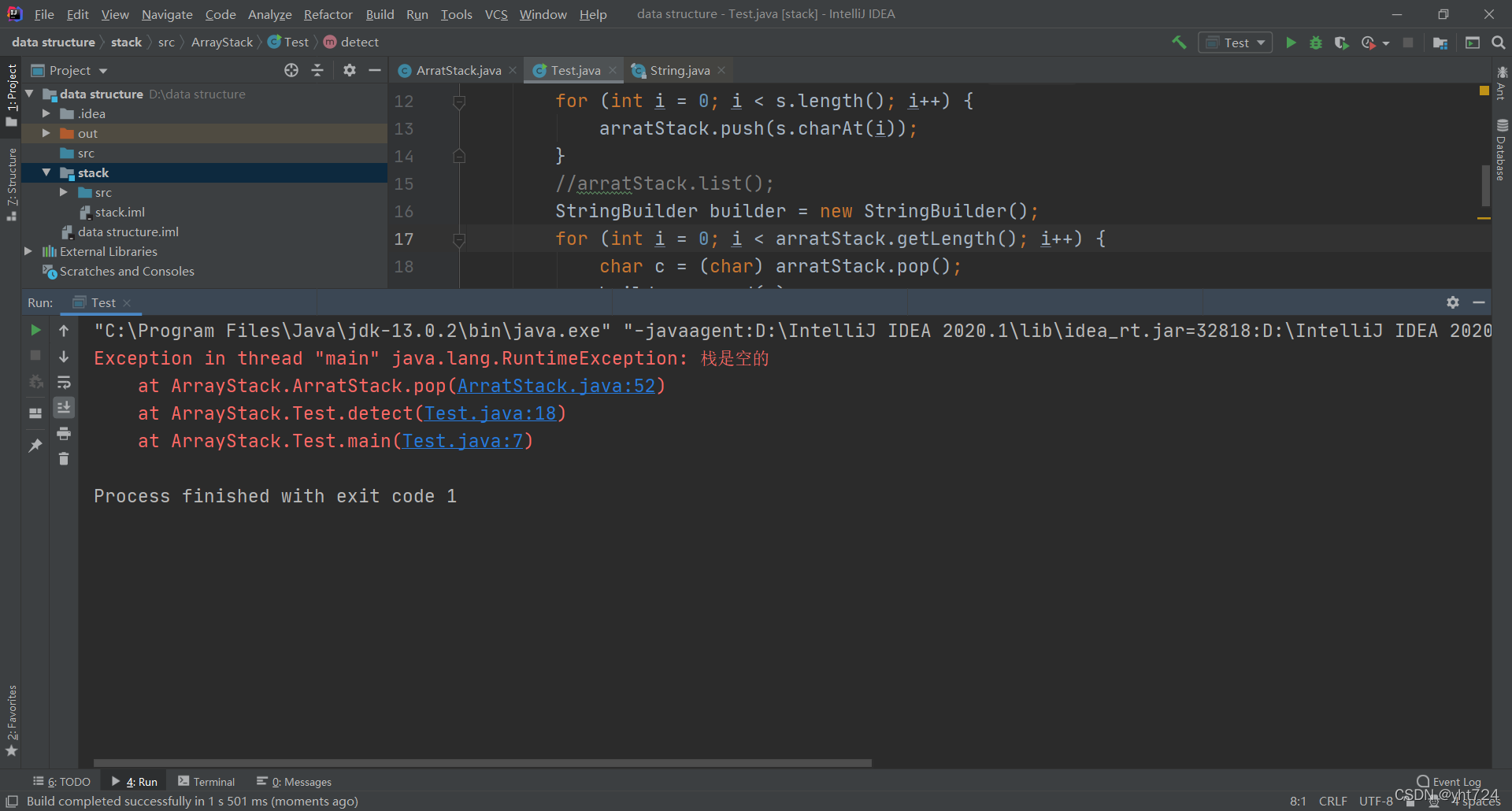1512x811 pixels.
Task: Go up the stack trace arrow
Action: [64, 331]
